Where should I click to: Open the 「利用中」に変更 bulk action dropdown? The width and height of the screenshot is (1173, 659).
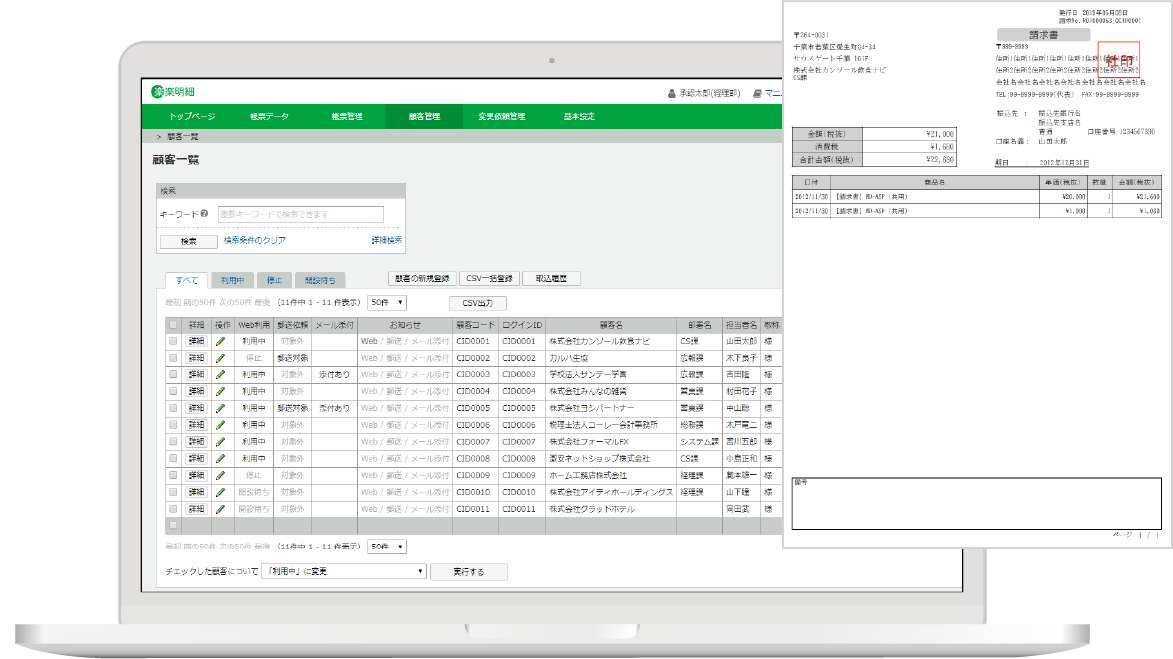[x=342, y=572]
